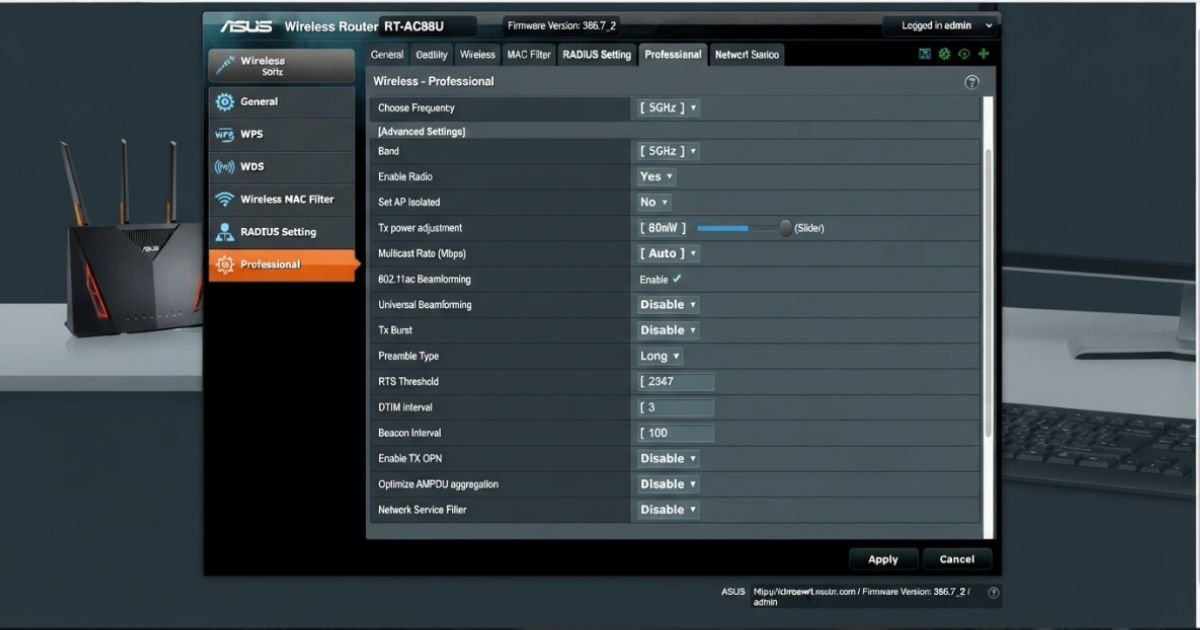Click the Firmware Version 386.7_2 header text
This screenshot has width=1200, height=630.
(x=562, y=26)
